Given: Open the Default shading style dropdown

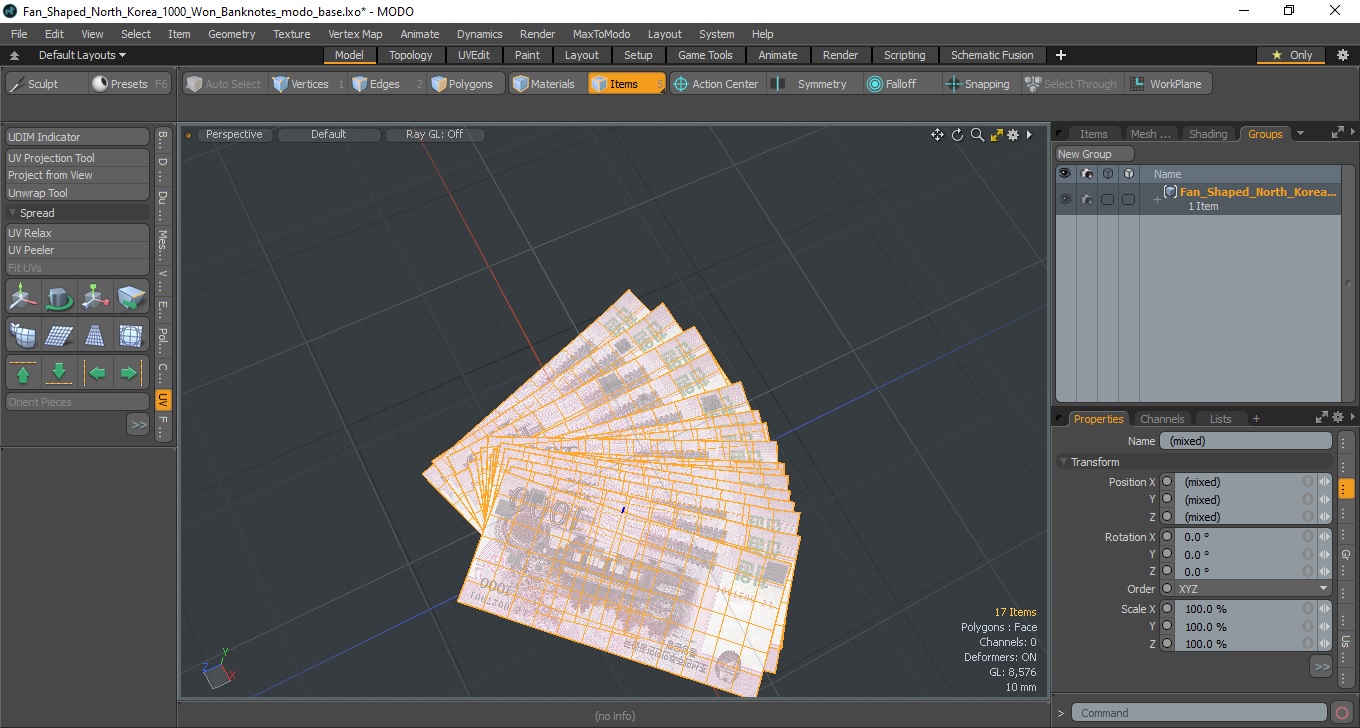Looking at the screenshot, I should 328,134.
